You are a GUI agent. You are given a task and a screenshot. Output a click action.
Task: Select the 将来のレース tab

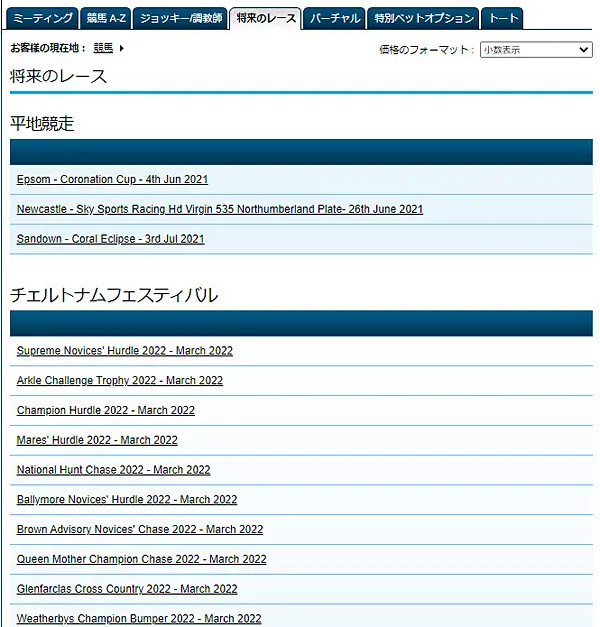pos(266,18)
